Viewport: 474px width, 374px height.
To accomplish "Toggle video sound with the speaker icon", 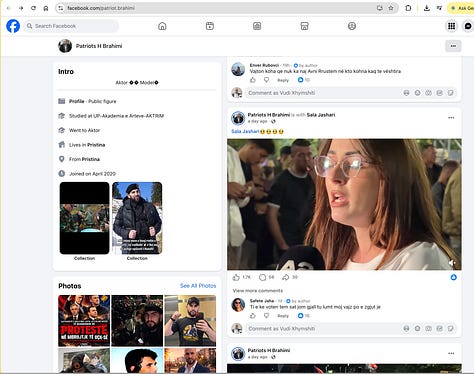I will click(452, 263).
